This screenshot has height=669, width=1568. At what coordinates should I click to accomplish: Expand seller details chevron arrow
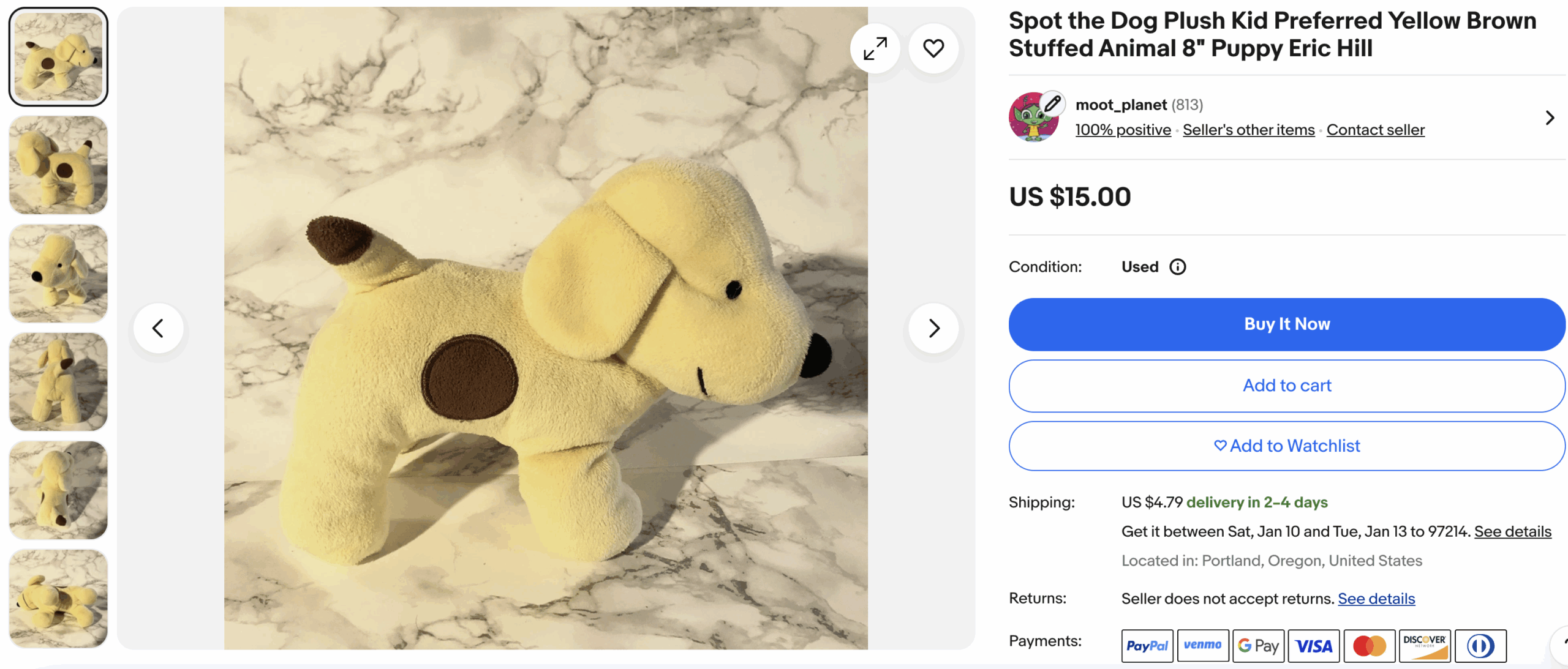(1549, 118)
